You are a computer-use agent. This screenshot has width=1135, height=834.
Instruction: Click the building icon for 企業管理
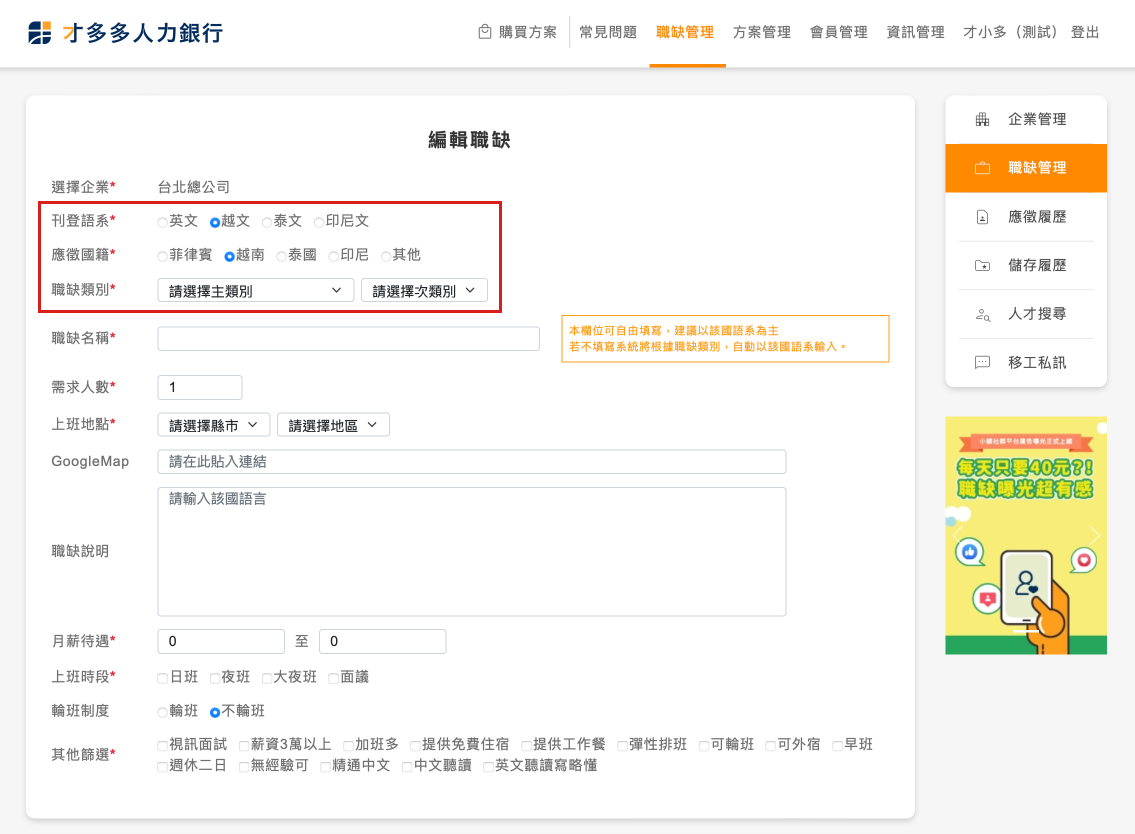click(x=982, y=119)
